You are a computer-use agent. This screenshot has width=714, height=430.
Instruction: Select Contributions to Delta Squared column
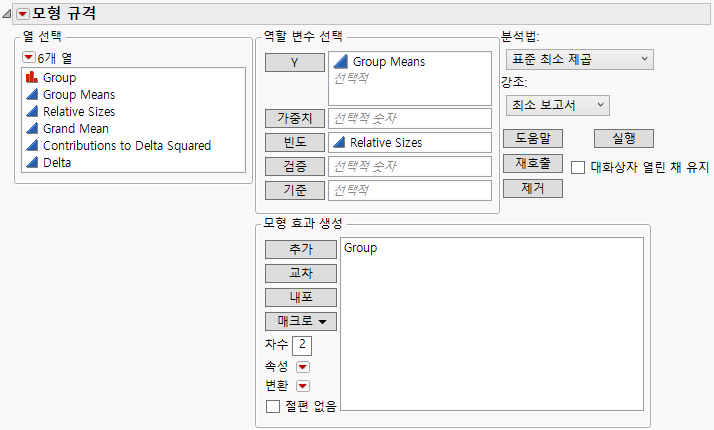coord(127,145)
